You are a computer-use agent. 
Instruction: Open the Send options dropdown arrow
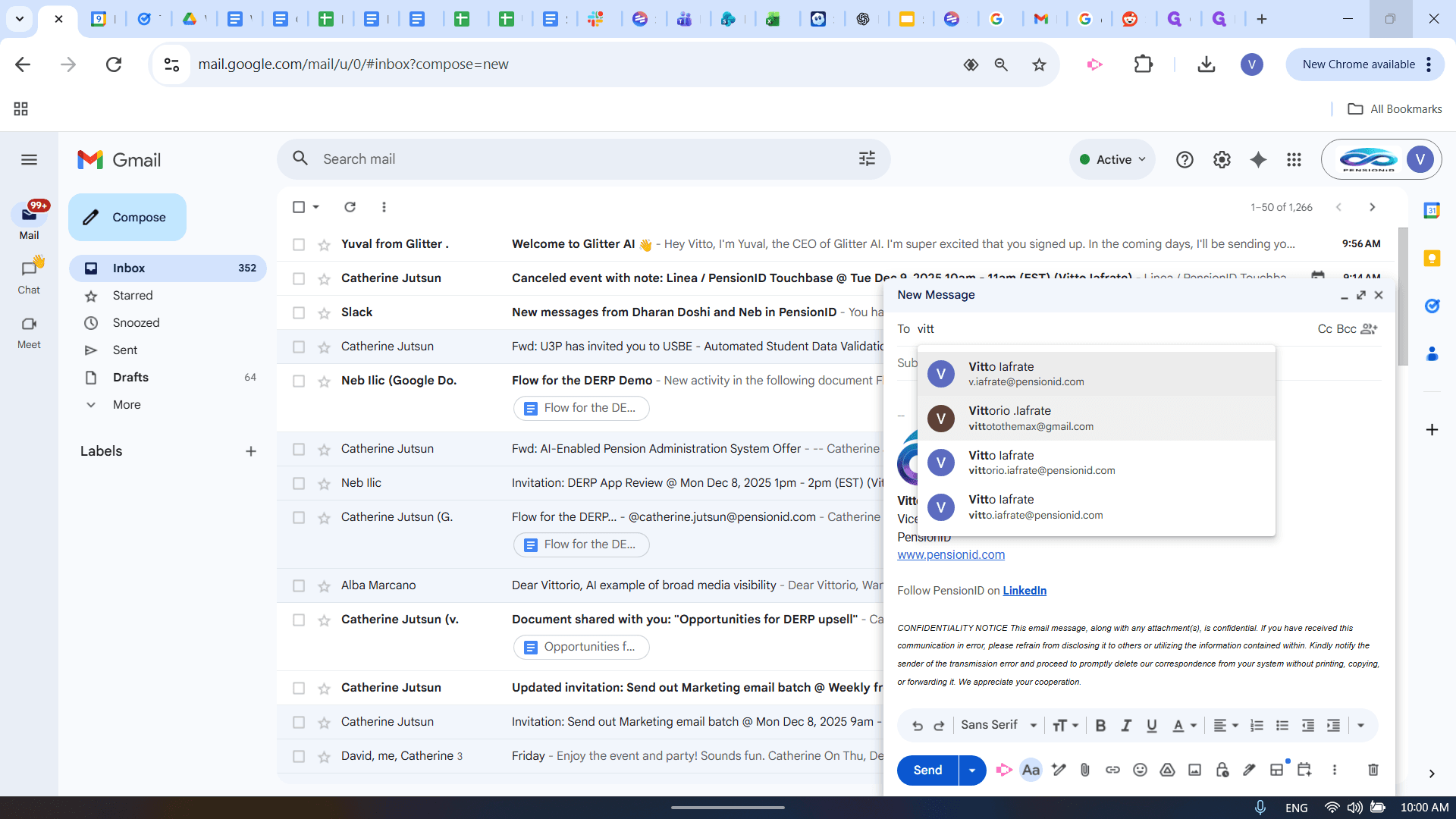[971, 770]
